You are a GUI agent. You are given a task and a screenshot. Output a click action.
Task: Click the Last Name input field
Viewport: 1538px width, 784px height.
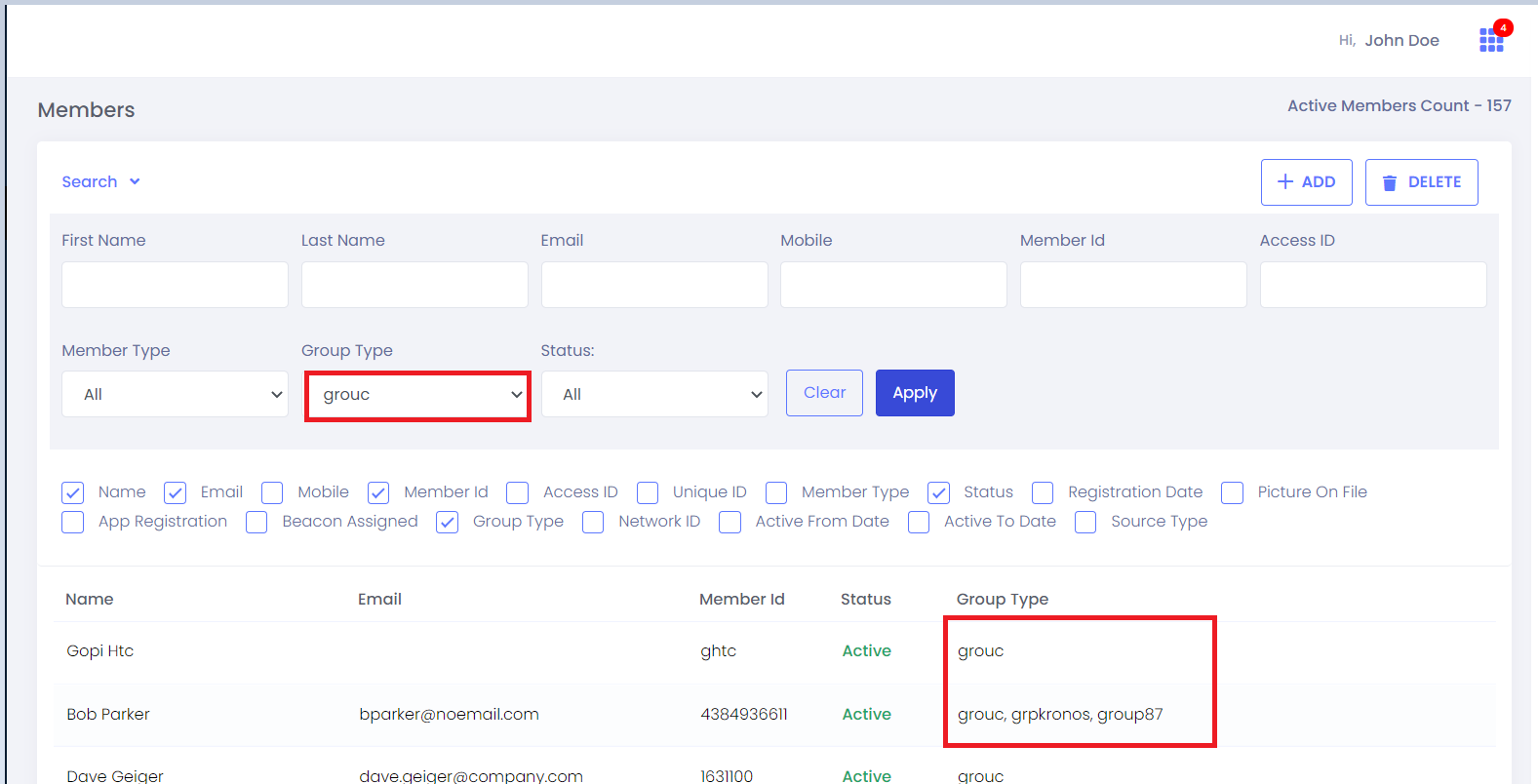414,285
